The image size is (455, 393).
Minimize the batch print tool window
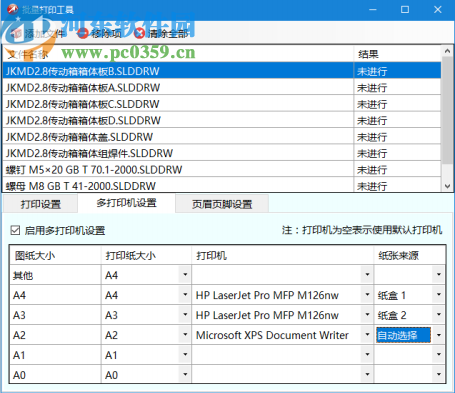coord(373,9)
